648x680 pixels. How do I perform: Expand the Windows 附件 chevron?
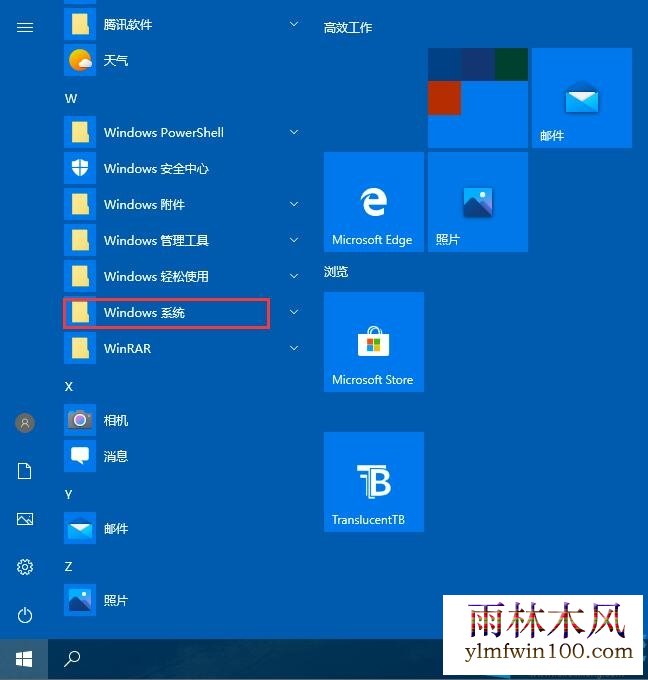(294, 204)
